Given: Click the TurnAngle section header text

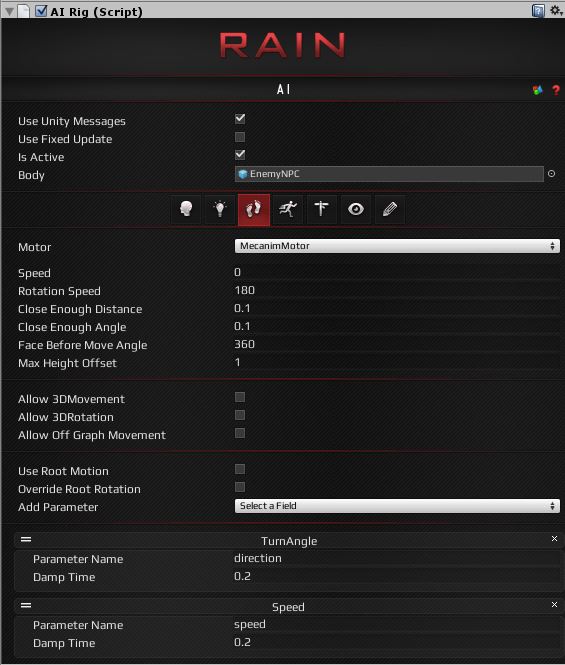Looking at the screenshot, I should 289,541.
